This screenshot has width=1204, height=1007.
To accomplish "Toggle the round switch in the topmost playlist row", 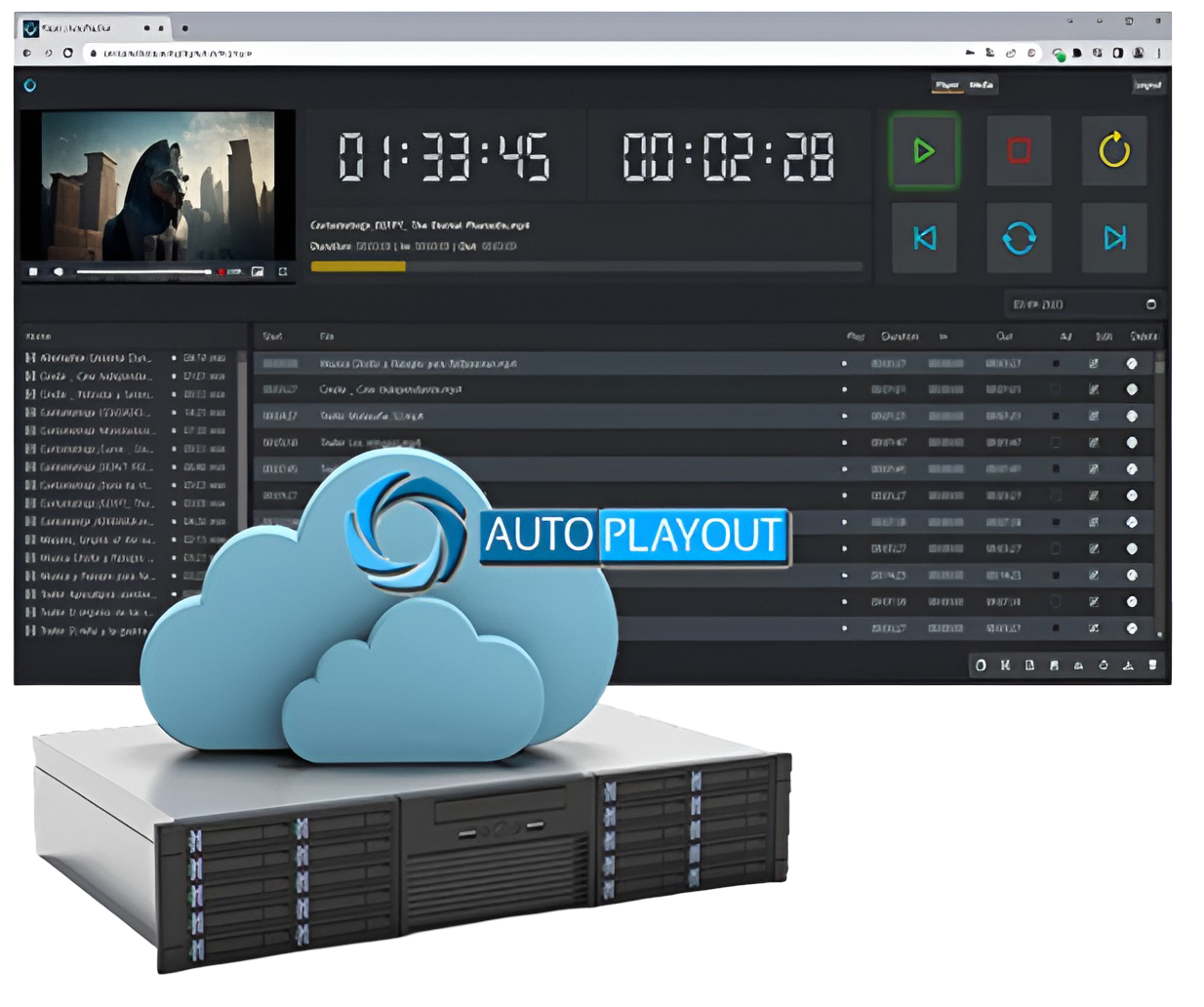I will 1132,363.
